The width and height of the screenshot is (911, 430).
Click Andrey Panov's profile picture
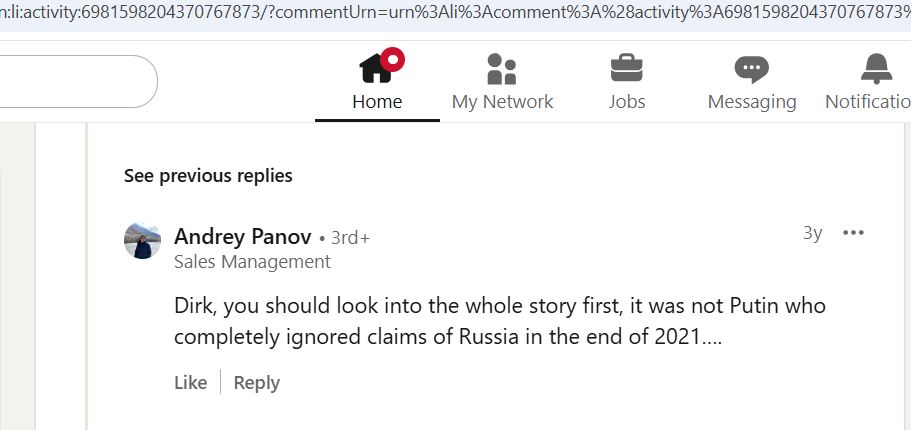pyautogui.click(x=142, y=241)
